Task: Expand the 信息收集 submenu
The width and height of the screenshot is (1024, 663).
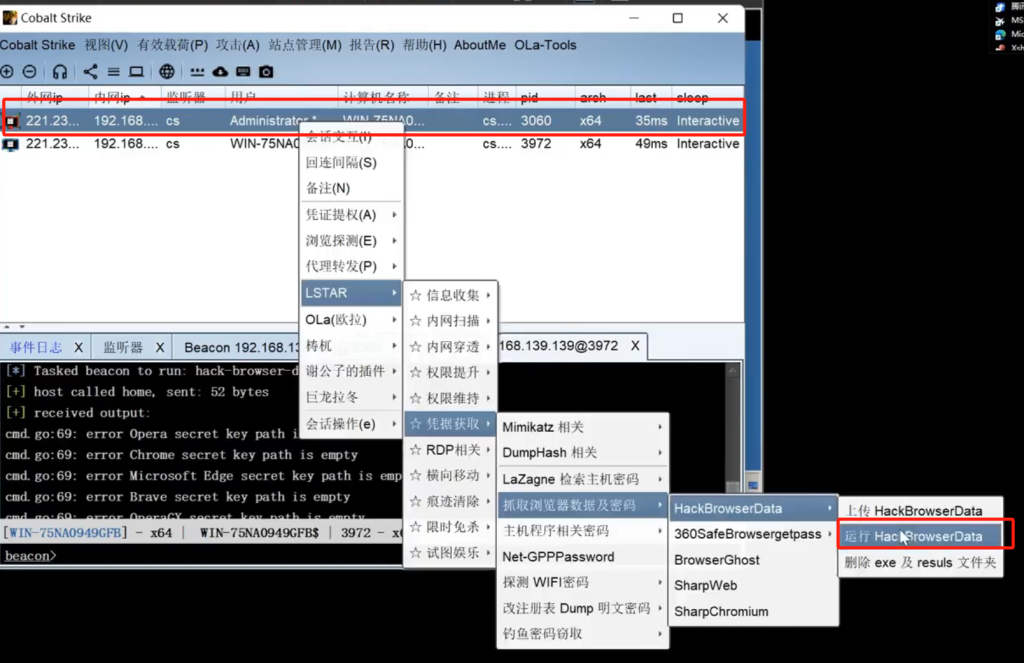Action: tap(451, 295)
